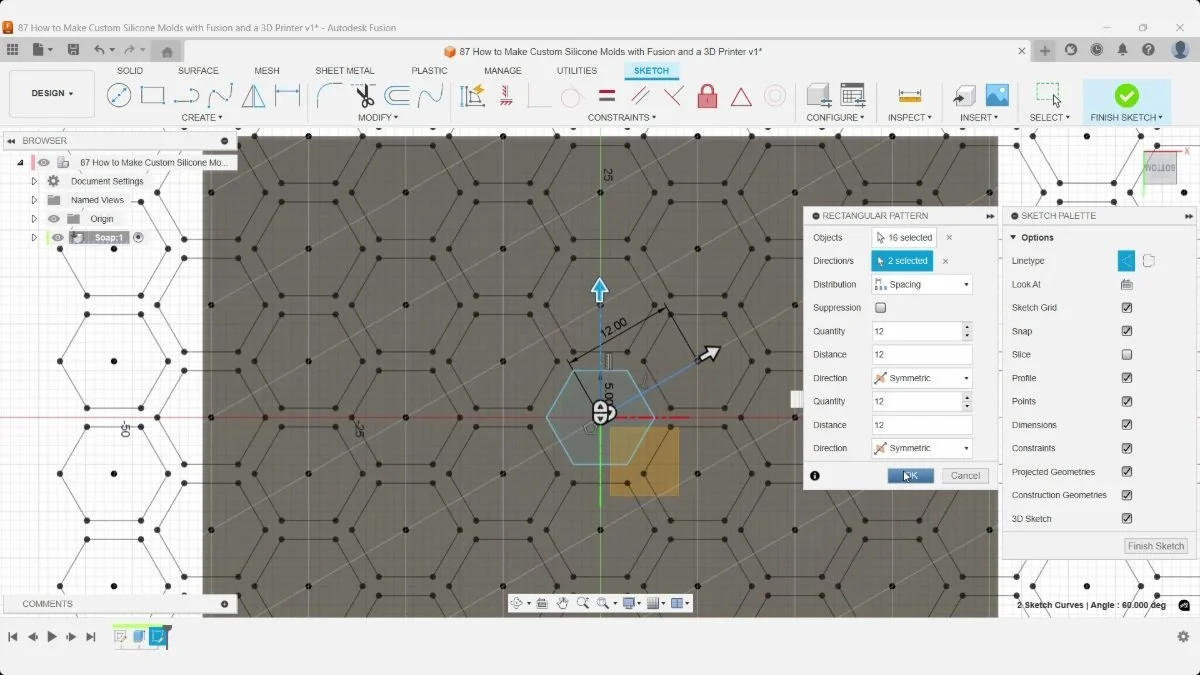Open the Change Parameters table icon
1200x675 pixels.
click(852, 96)
